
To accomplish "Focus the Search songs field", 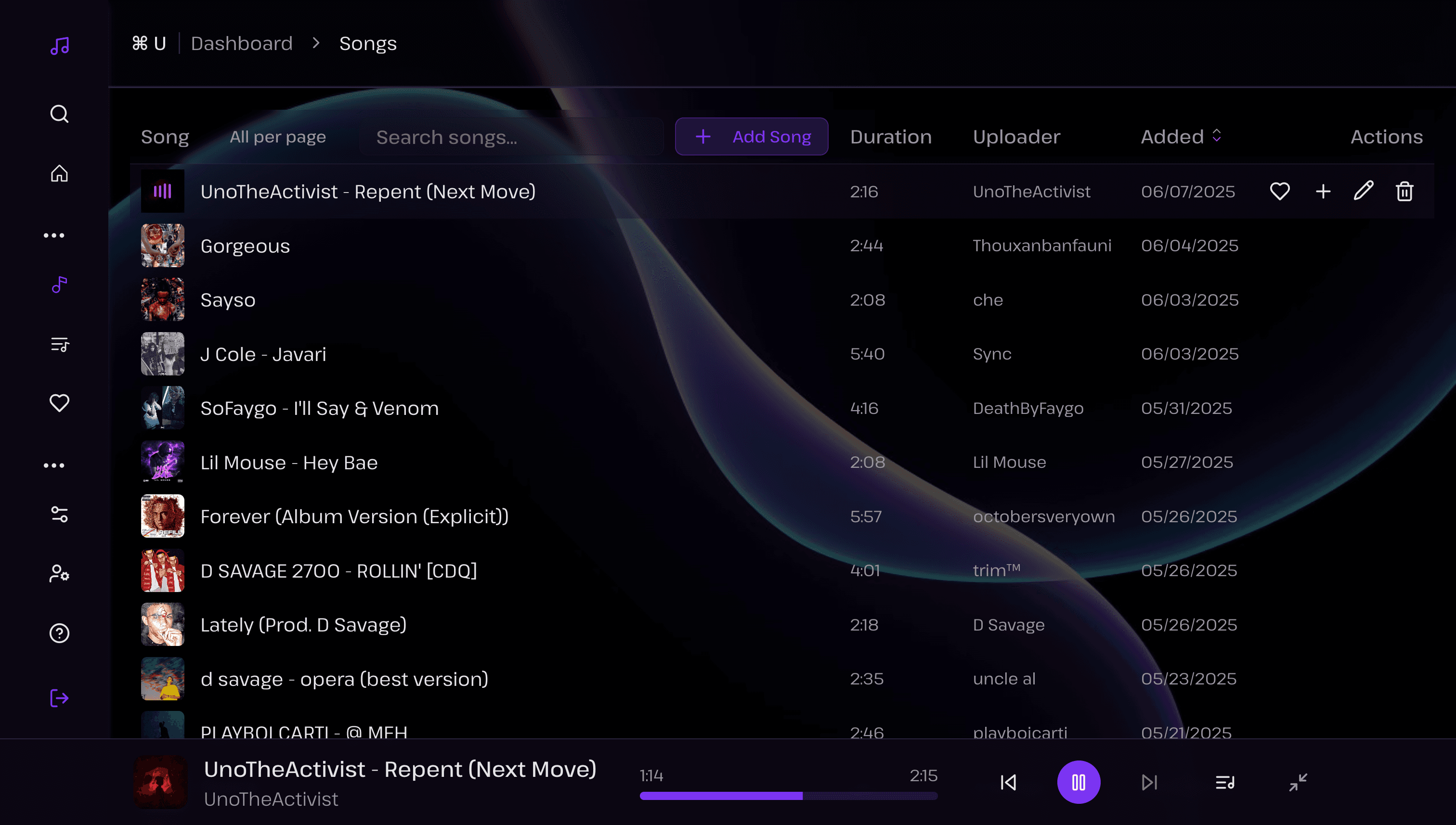I will coord(511,137).
